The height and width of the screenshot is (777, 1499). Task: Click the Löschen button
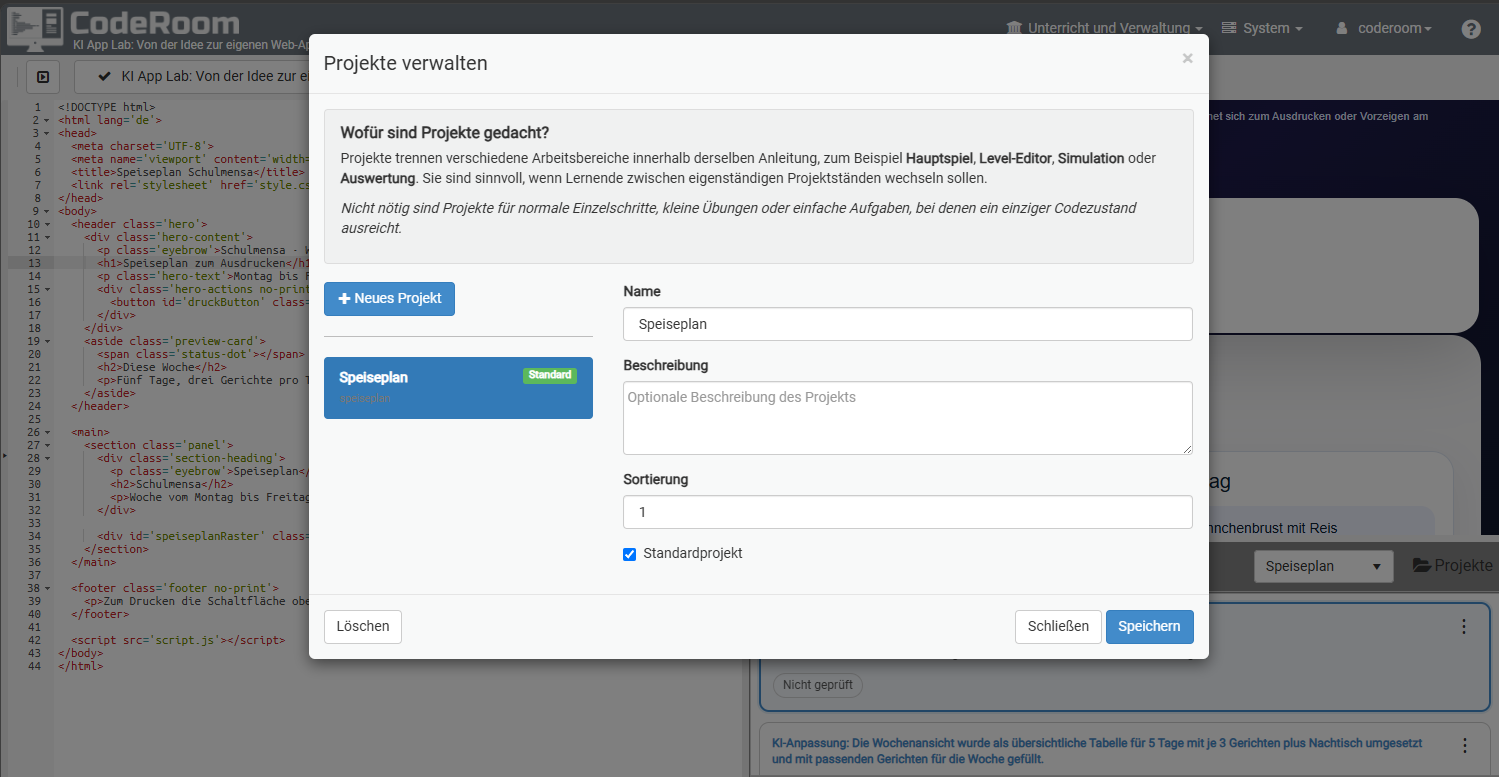(363, 627)
